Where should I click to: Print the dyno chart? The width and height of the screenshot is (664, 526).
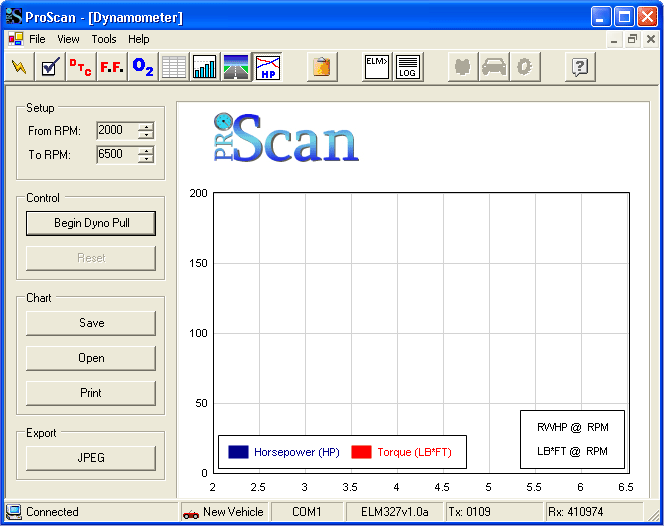[91, 393]
